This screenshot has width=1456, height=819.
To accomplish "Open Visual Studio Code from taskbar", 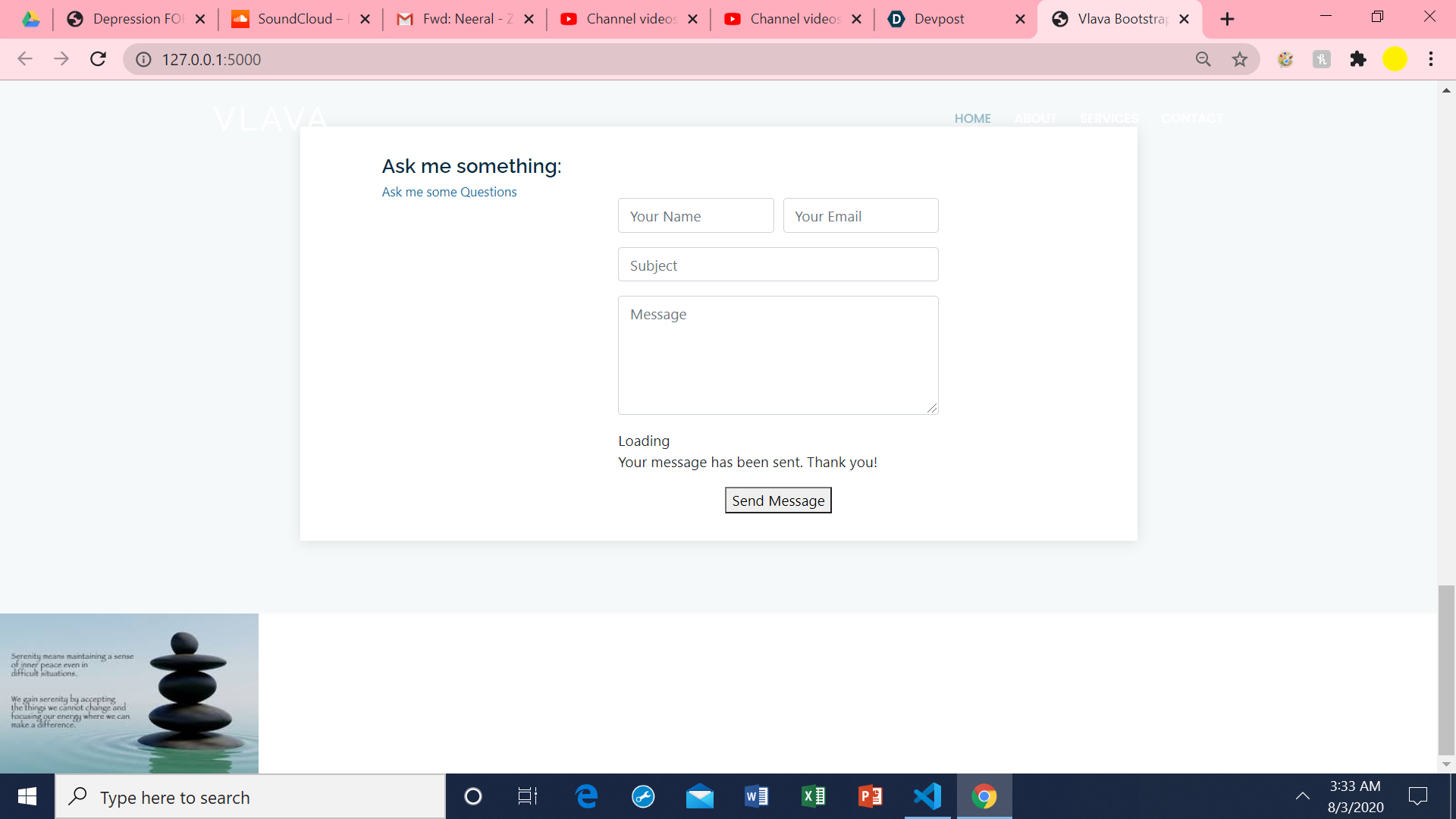I will coord(927,796).
